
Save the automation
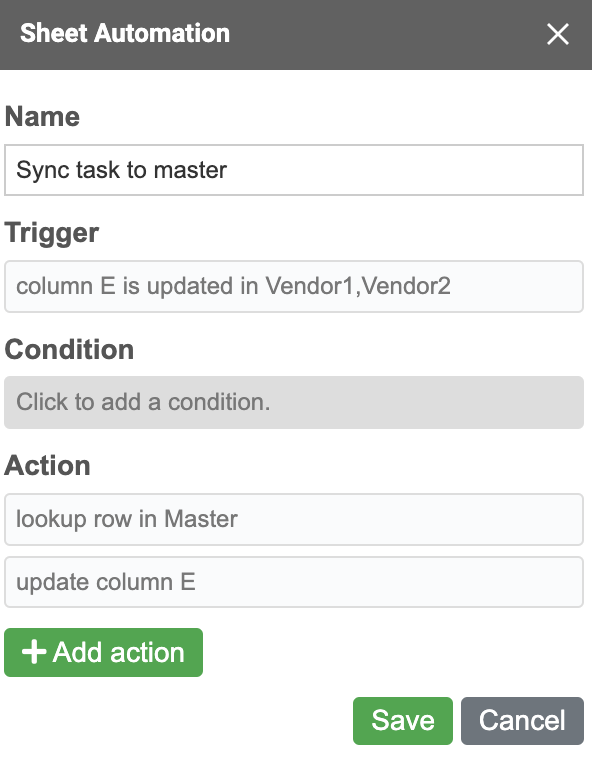click(403, 721)
